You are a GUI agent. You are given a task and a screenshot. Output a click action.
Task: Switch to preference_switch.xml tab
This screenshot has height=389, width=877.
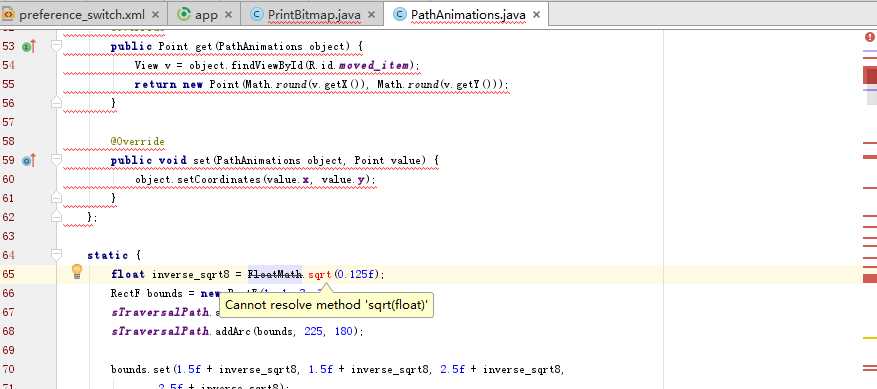[82, 15]
